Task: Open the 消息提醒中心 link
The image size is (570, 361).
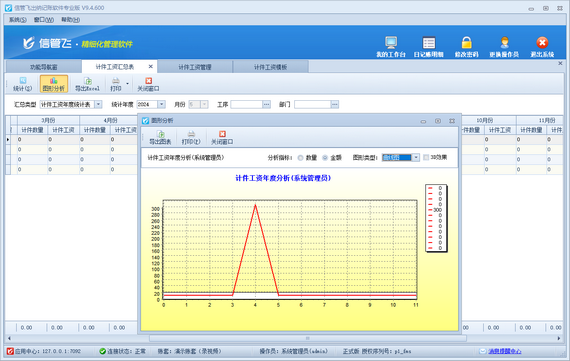Action: (x=504, y=351)
